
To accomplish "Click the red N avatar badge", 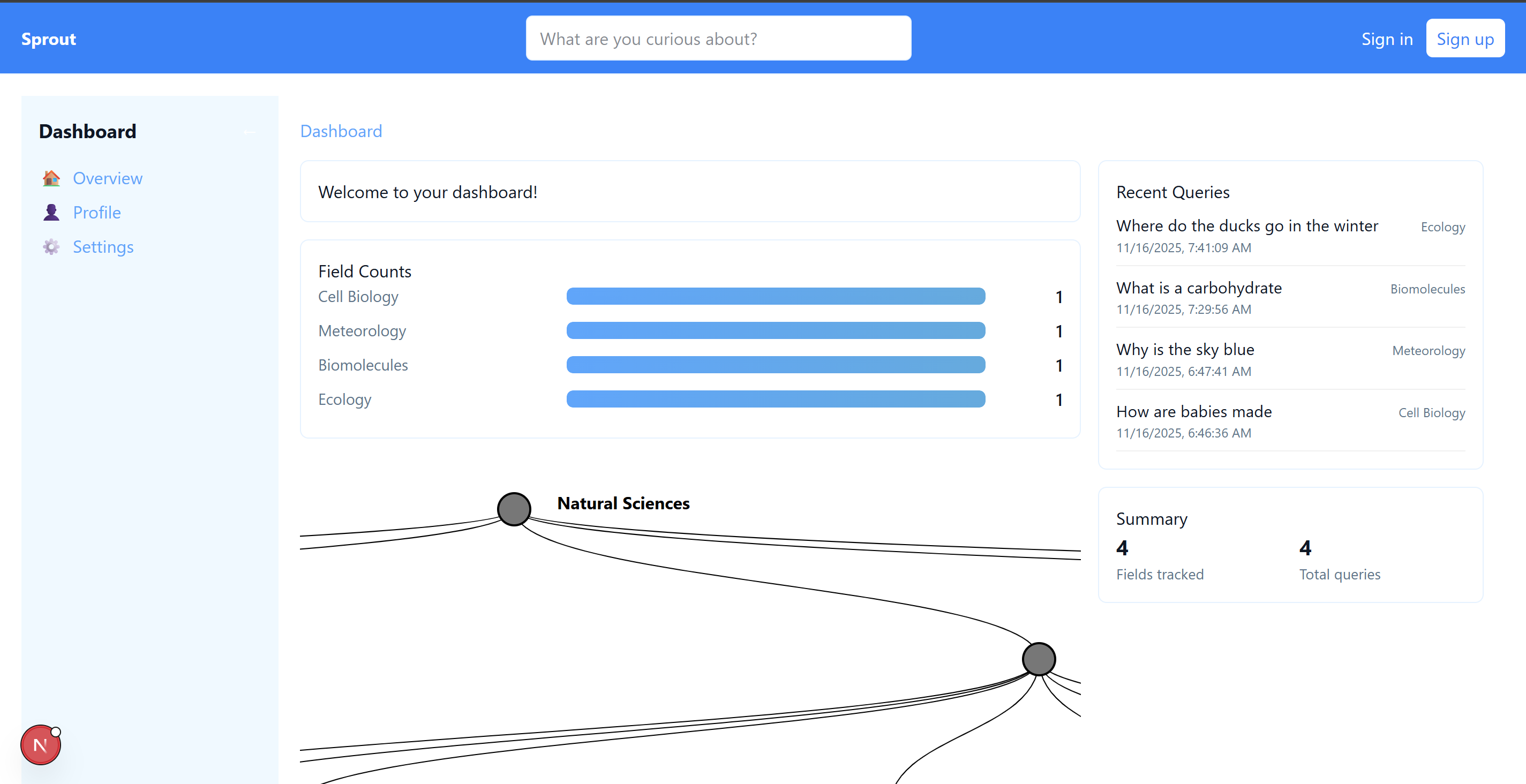I will click(40, 745).
